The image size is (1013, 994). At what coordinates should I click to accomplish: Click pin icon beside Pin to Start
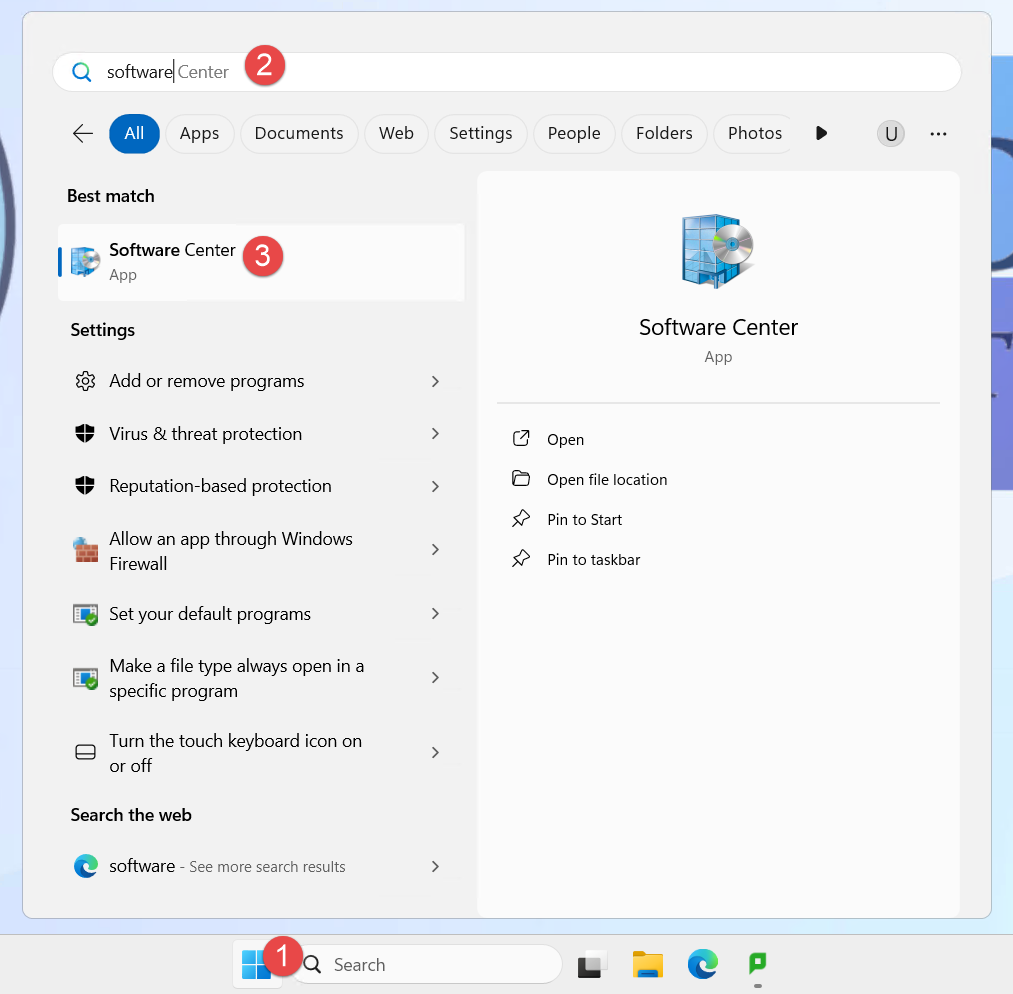(x=521, y=519)
